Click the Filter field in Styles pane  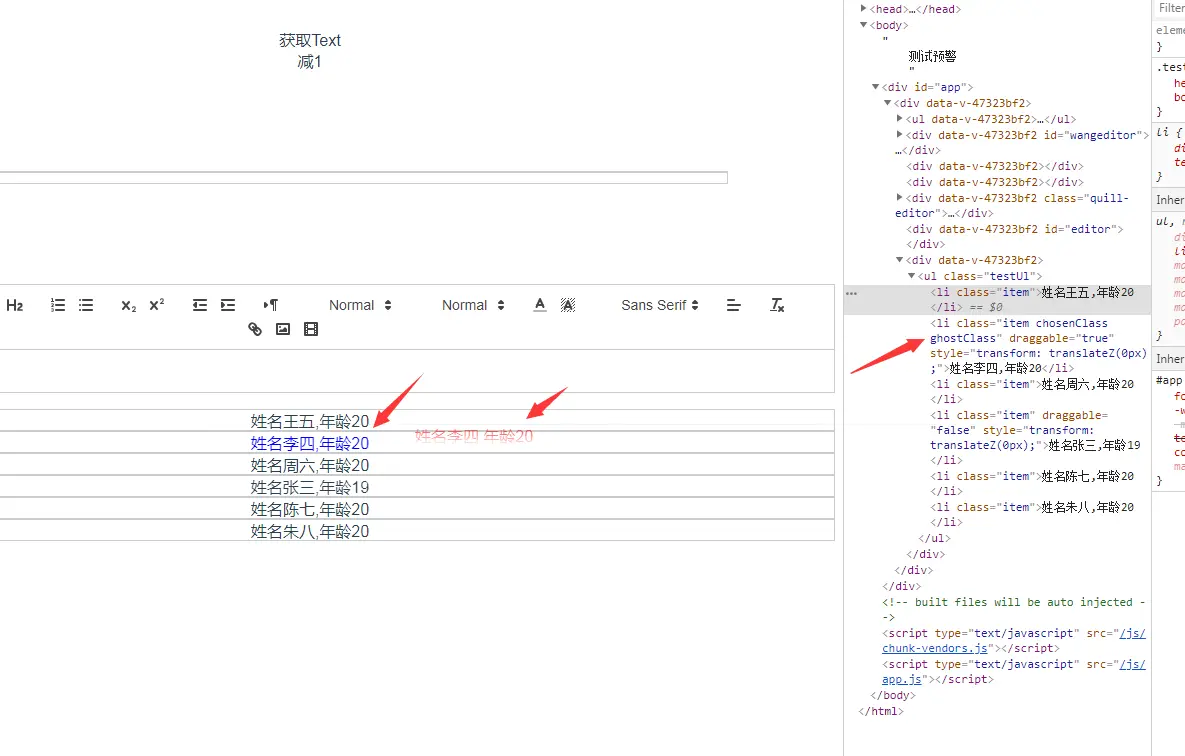[1170, 8]
